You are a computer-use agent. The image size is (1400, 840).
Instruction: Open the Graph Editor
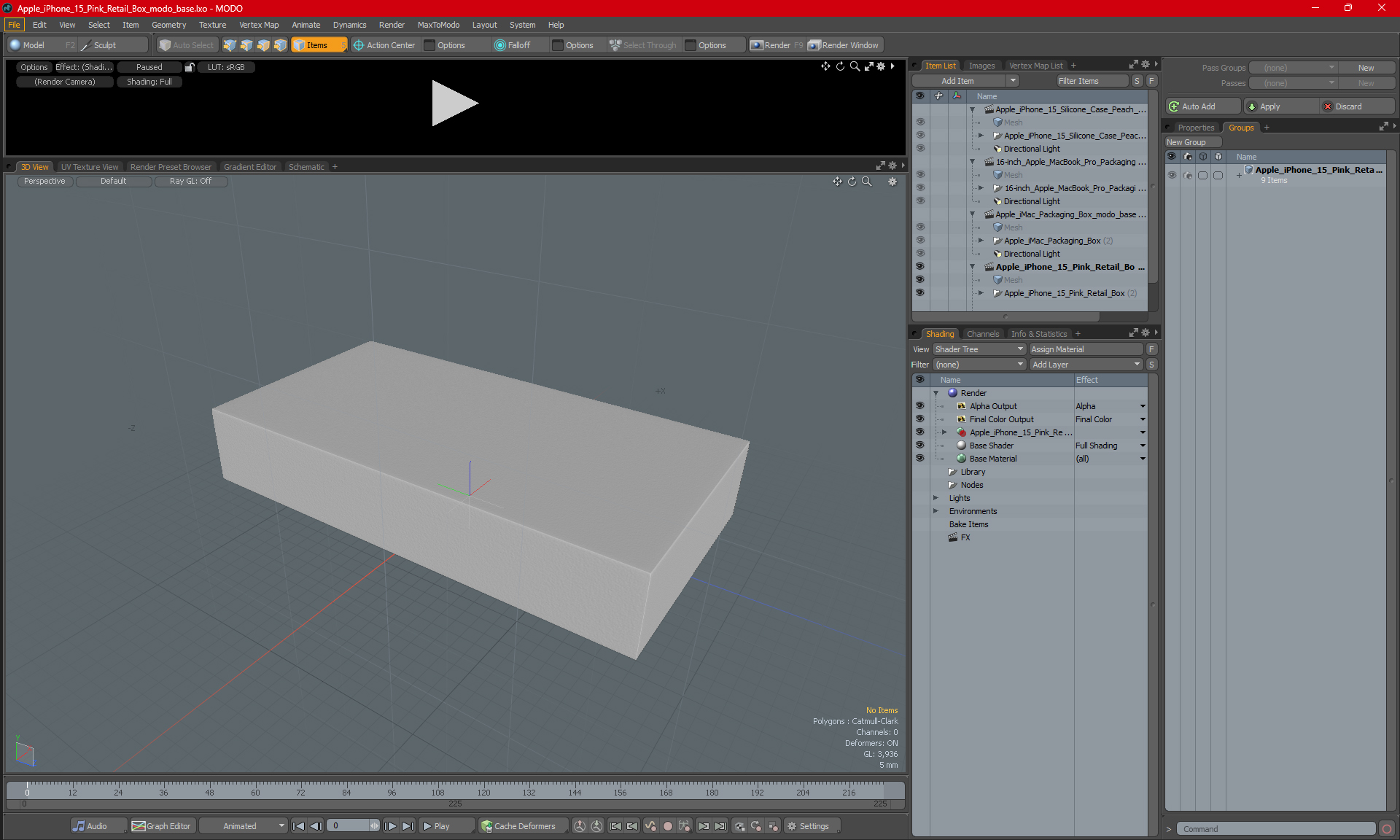pos(161,826)
